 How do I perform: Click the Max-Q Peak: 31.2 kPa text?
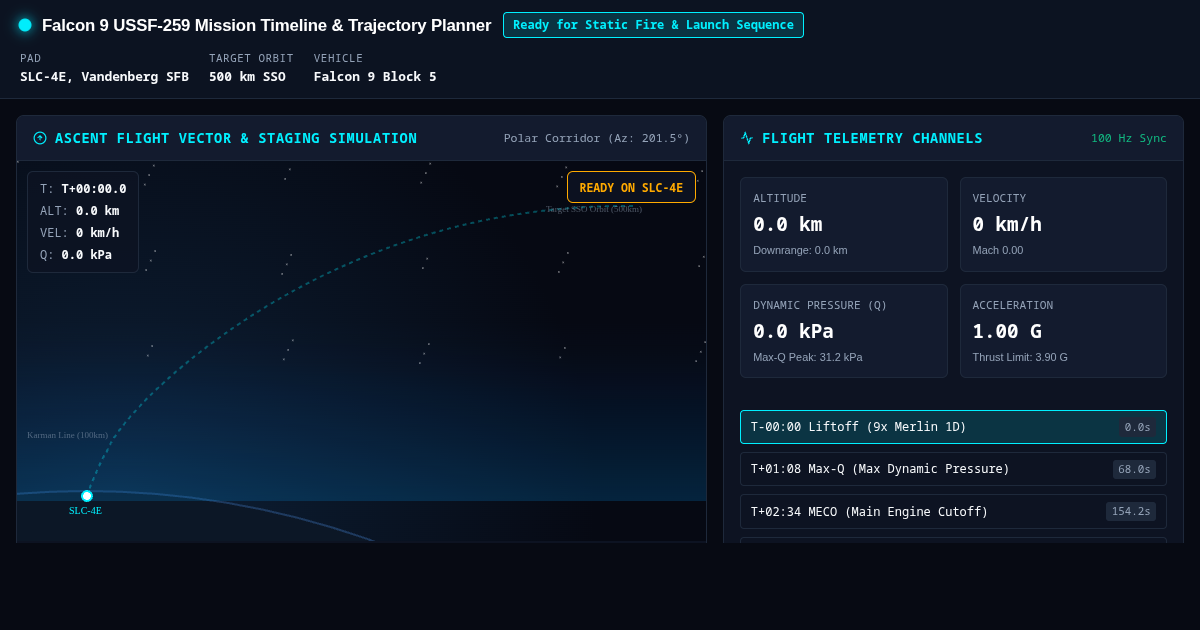click(x=807, y=357)
